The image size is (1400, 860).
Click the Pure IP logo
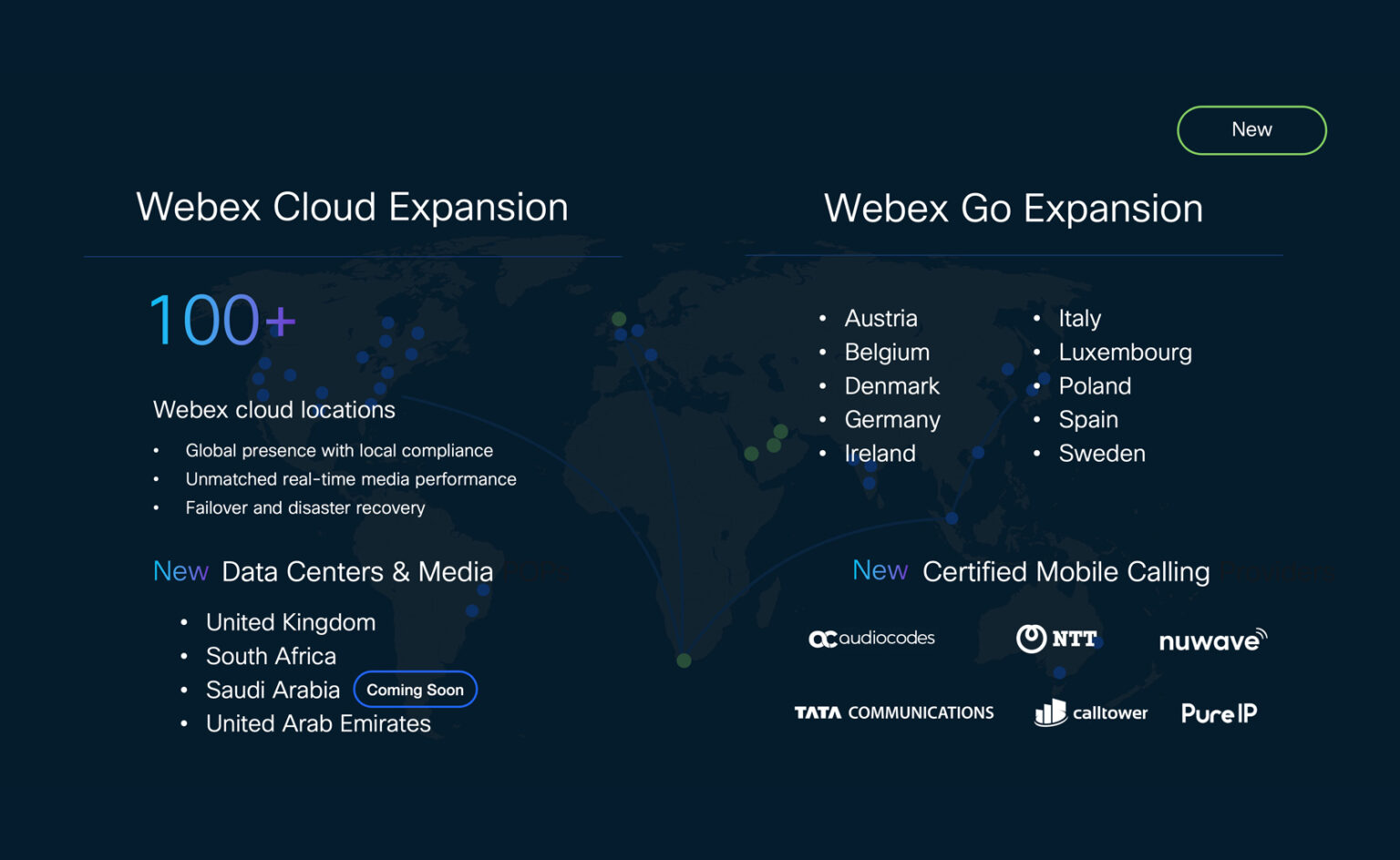point(1219,713)
